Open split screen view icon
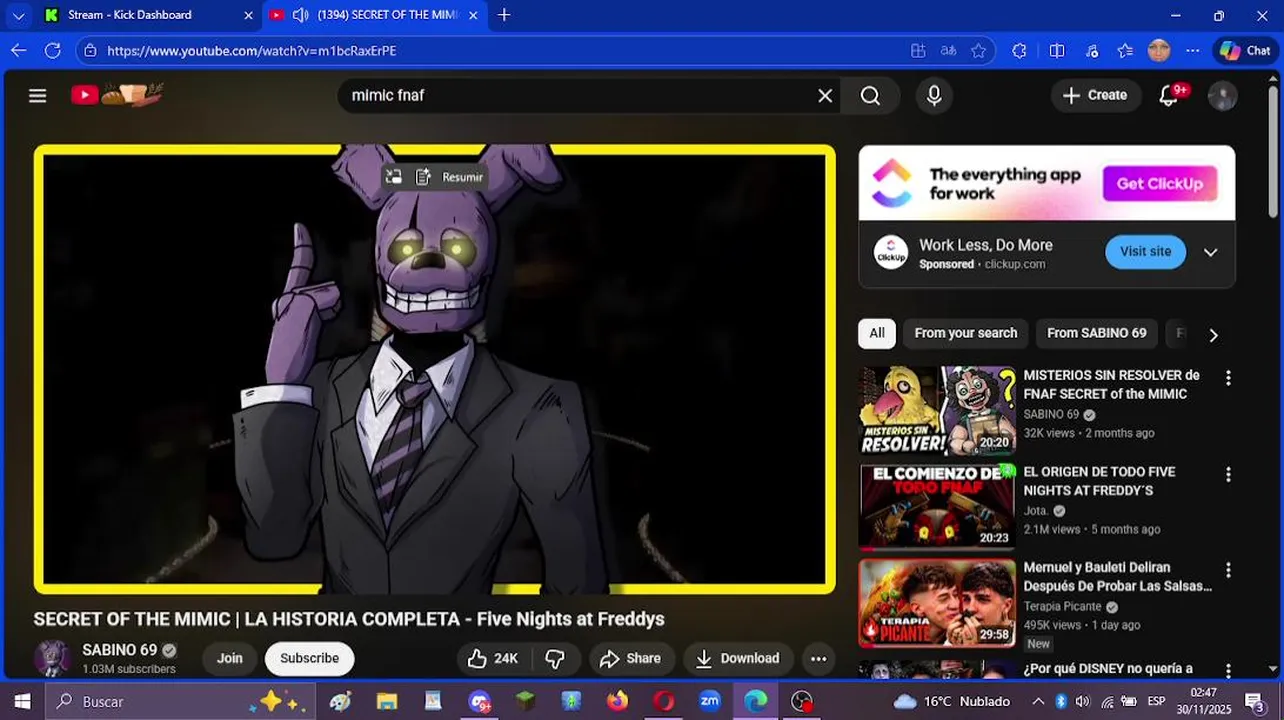This screenshot has height=720, width=1284. point(1057,50)
